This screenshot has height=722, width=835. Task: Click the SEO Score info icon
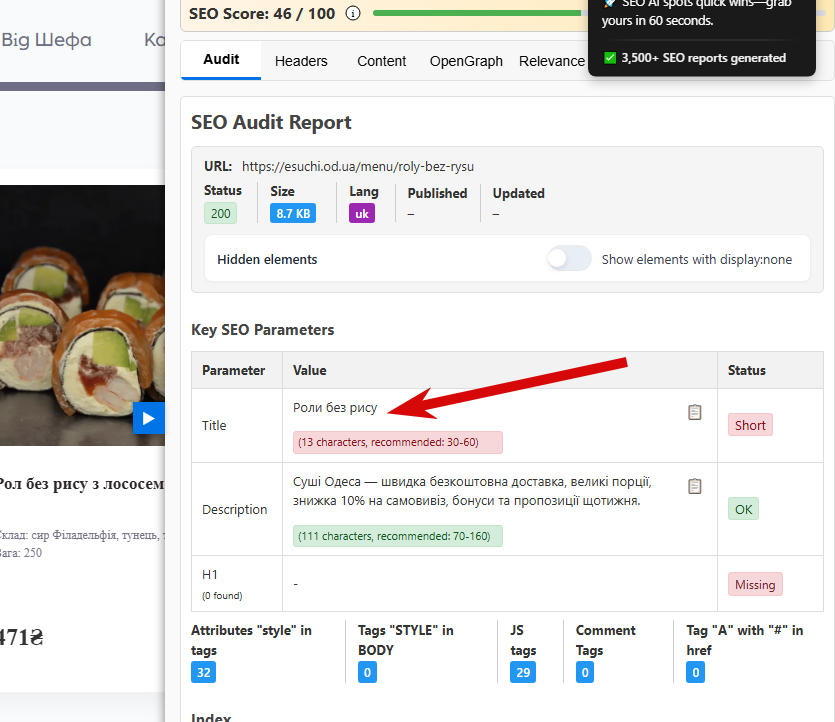point(353,13)
